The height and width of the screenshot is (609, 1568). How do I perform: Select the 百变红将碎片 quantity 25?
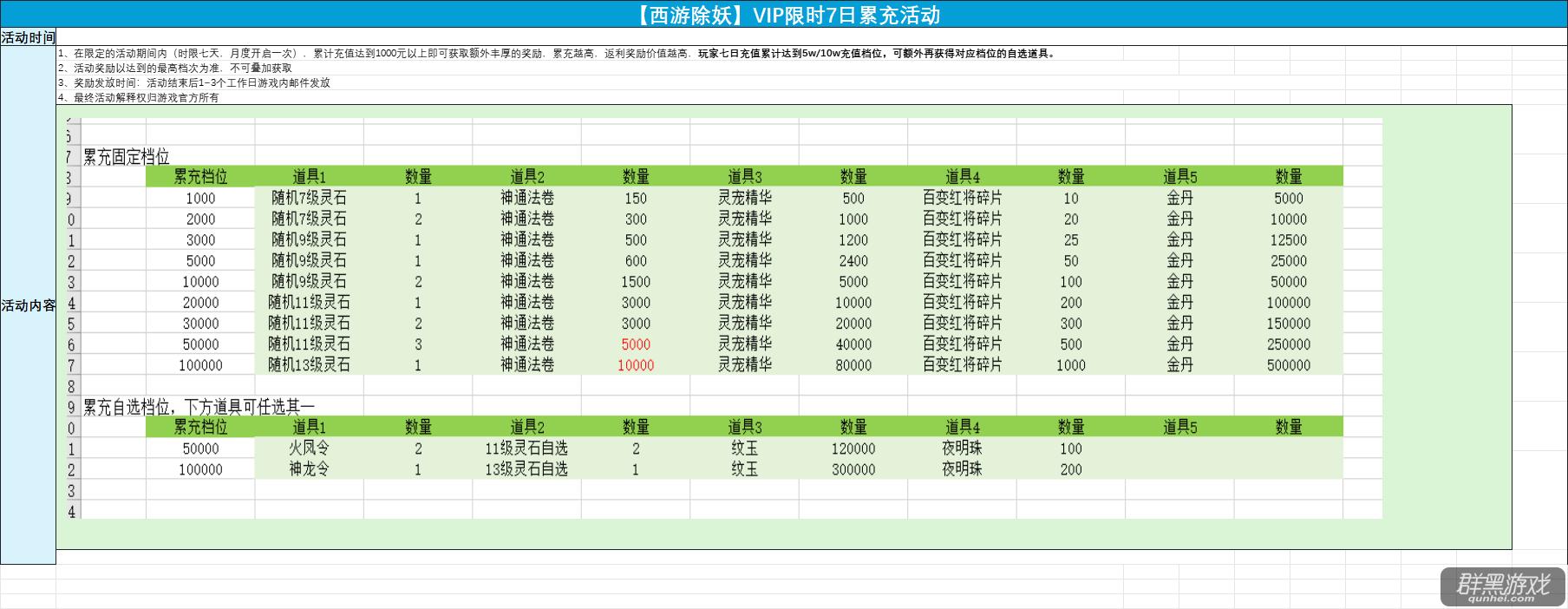tap(1071, 239)
